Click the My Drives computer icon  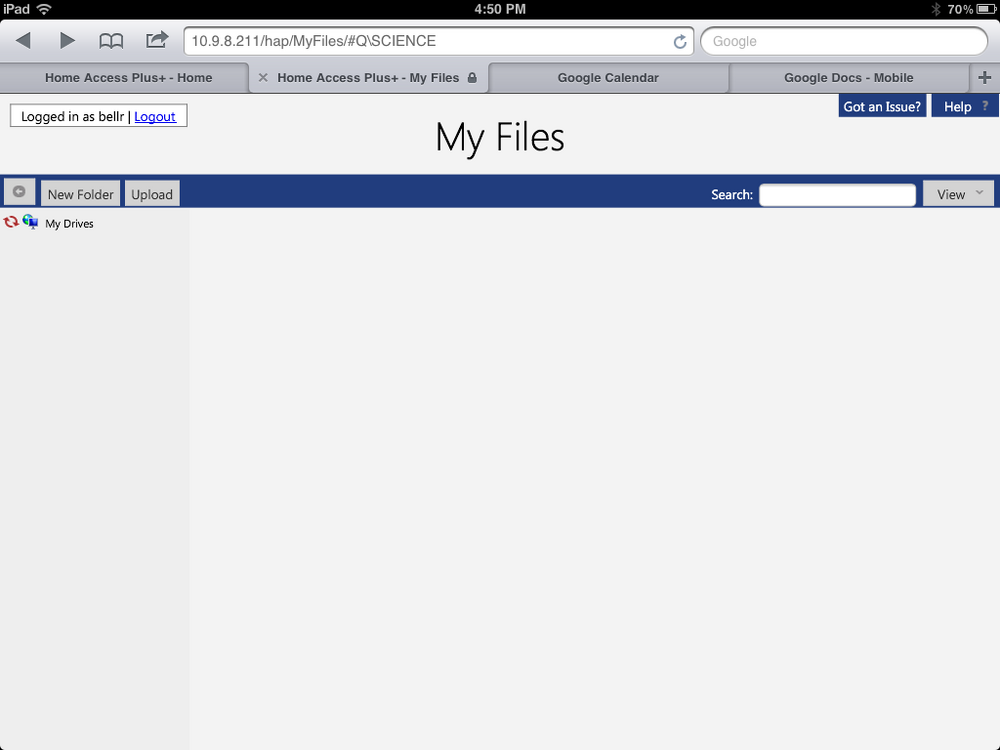pos(30,222)
